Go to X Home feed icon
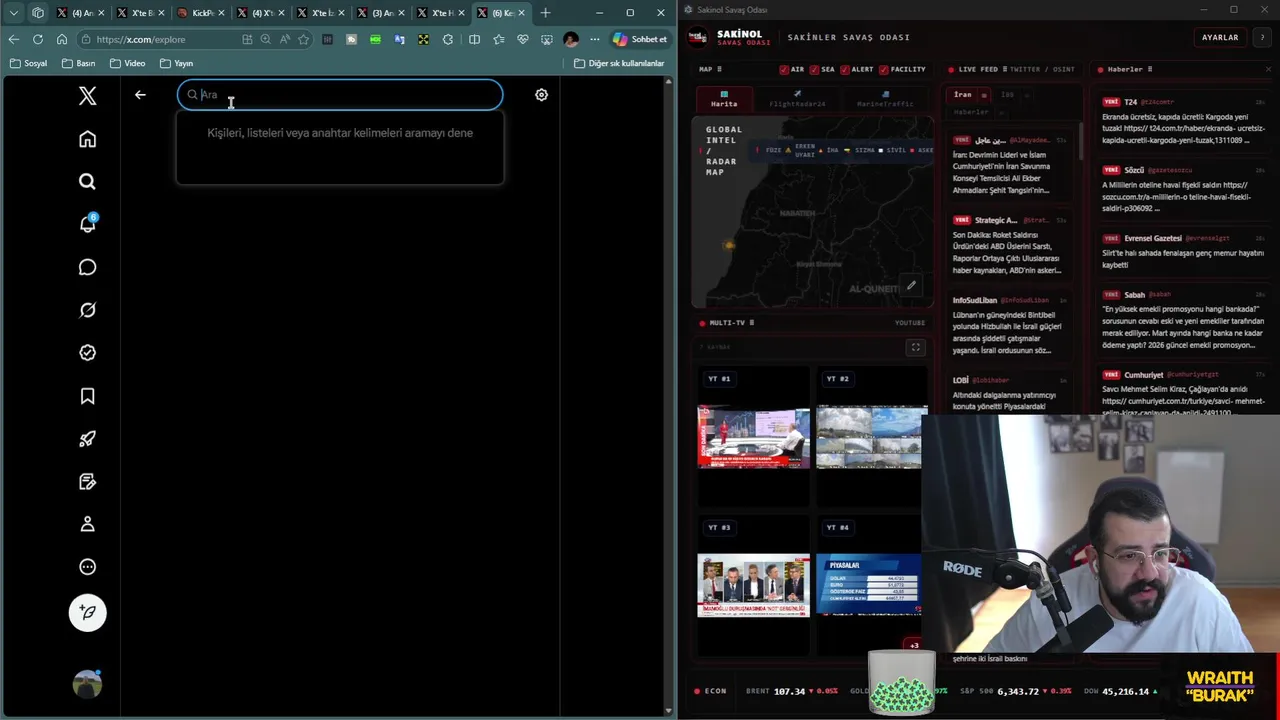This screenshot has height=720, width=1280. [x=87, y=139]
